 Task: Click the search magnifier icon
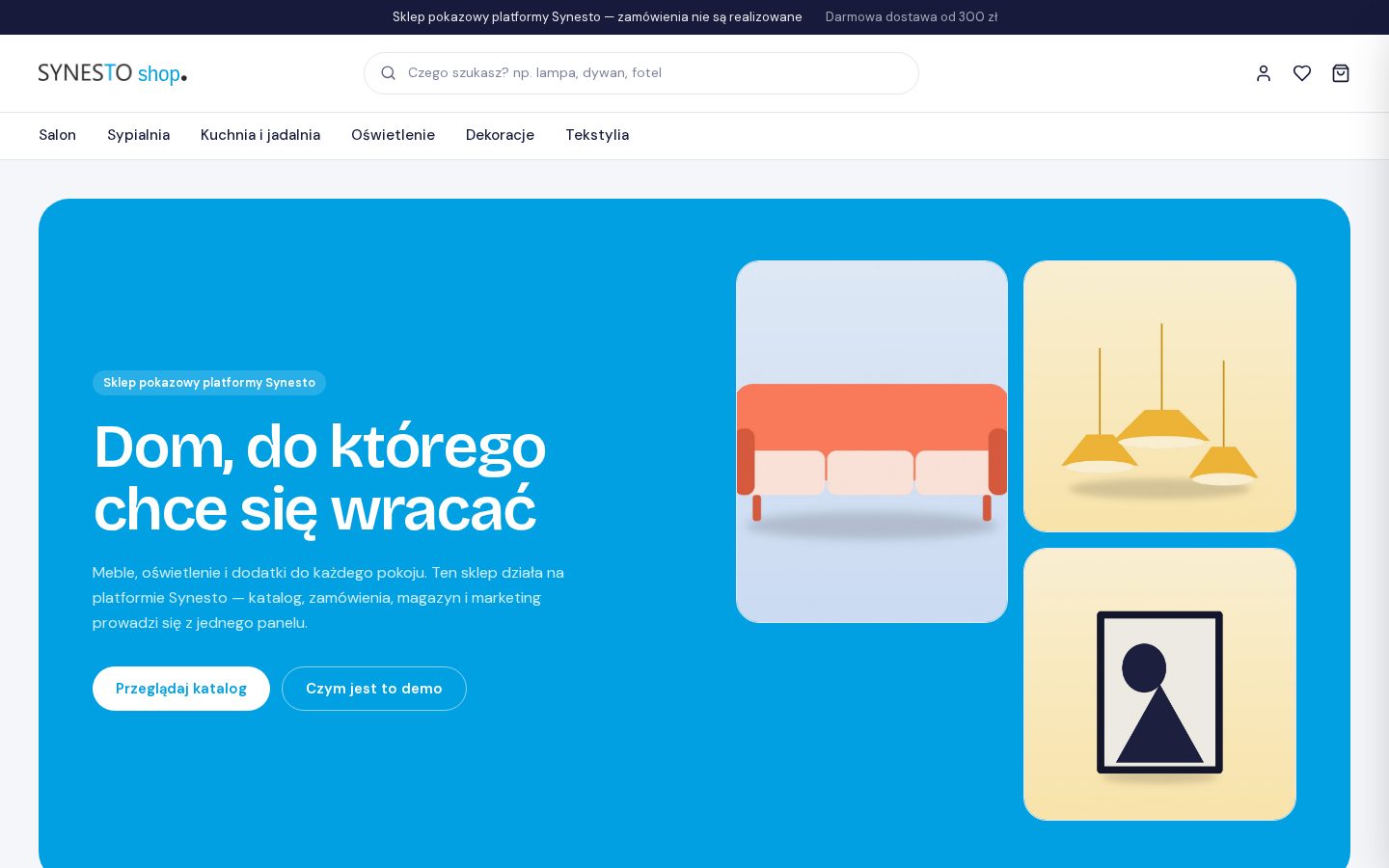tap(388, 73)
